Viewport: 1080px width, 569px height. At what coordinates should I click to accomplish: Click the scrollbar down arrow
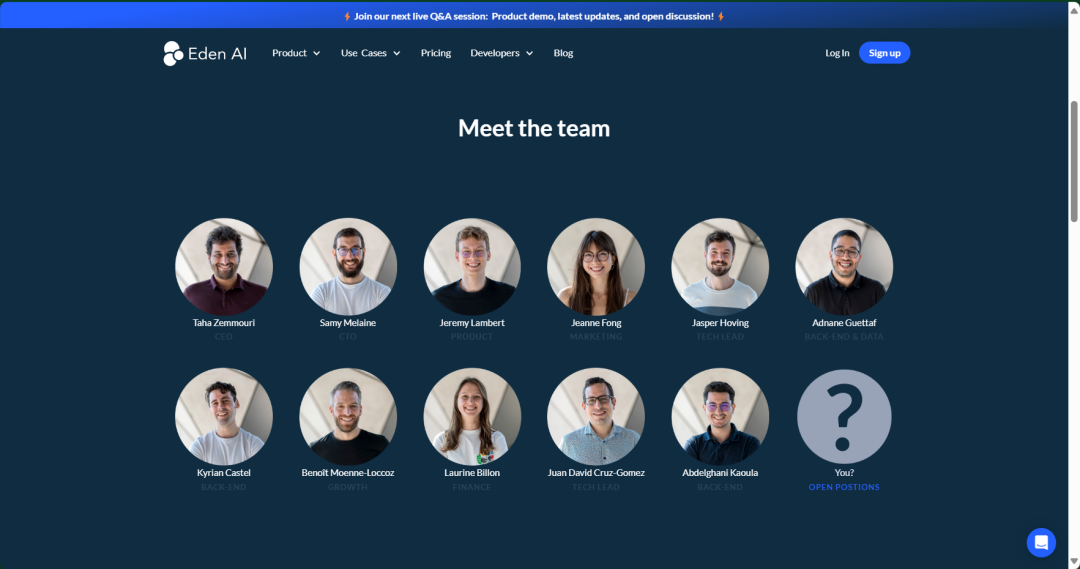pyautogui.click(x=1074, y=562)
